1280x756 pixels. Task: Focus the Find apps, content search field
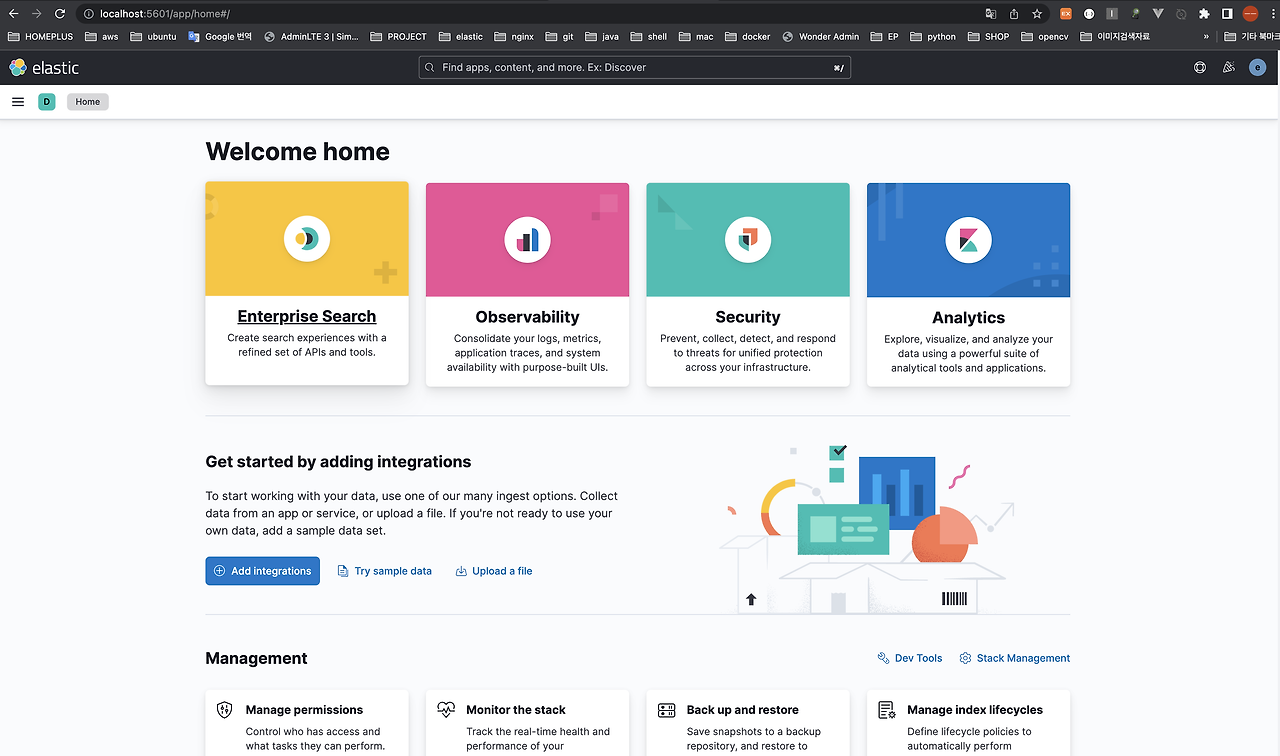(635, 68)
